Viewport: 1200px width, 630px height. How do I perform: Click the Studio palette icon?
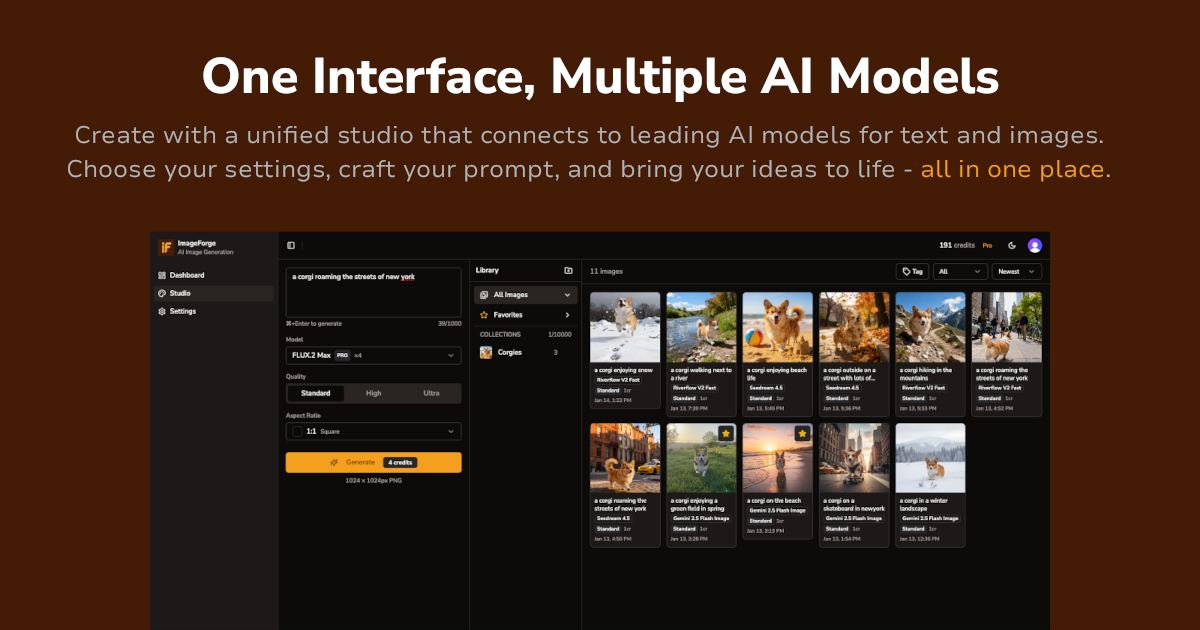pos(161,292)
